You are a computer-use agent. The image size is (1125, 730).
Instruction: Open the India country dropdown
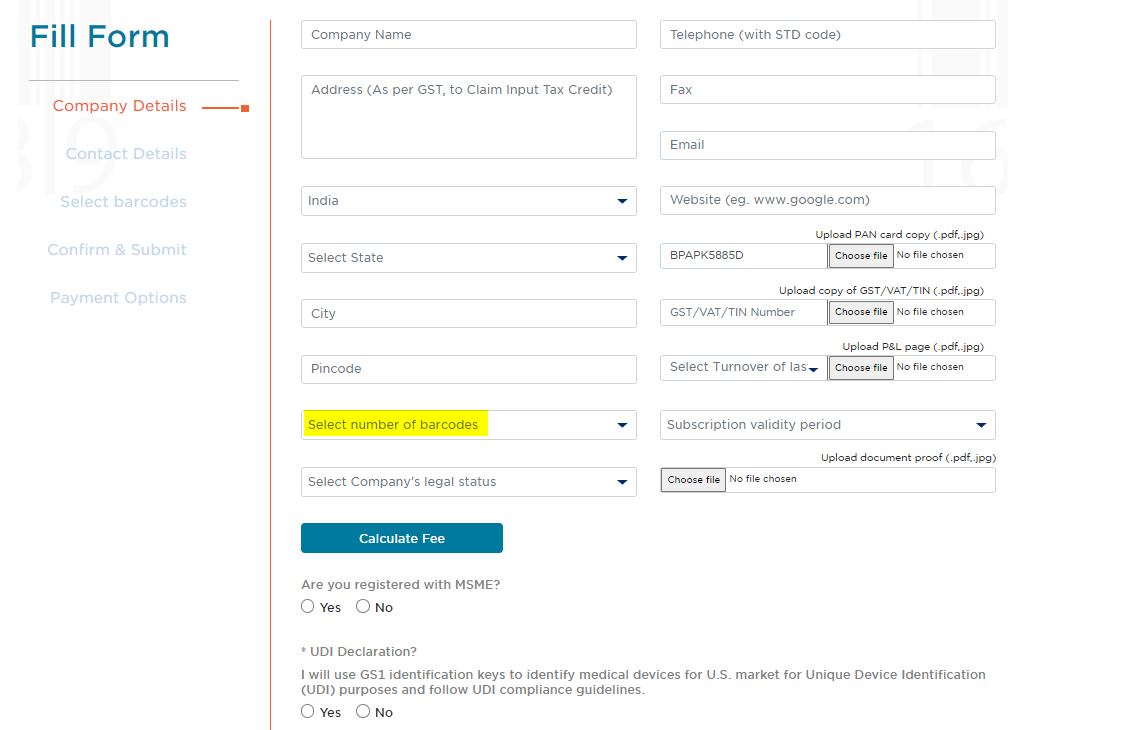coord(469,201)
